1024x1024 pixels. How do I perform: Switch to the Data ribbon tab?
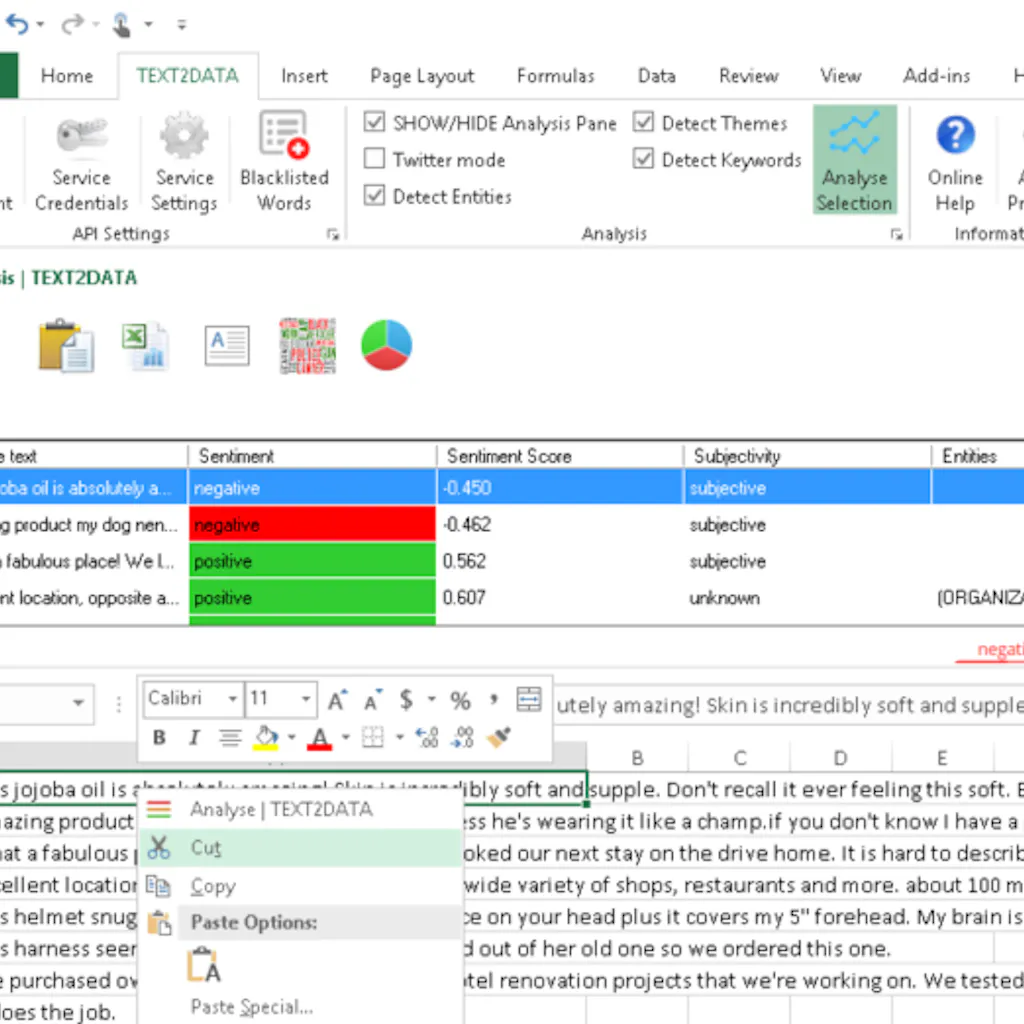tap(656, 75)
